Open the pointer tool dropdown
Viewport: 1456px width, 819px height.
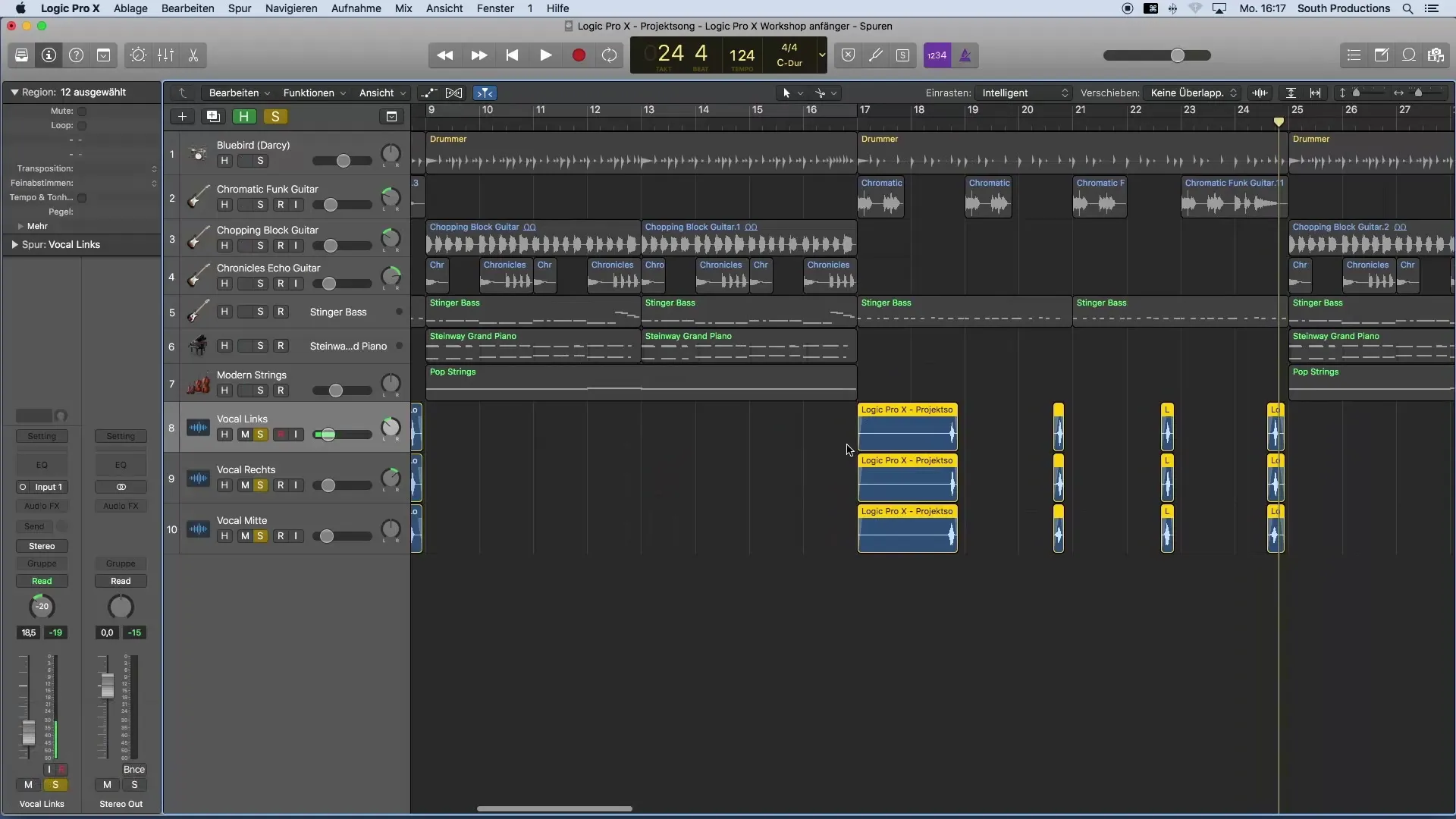pyautogui.click(x=792, y=93)
